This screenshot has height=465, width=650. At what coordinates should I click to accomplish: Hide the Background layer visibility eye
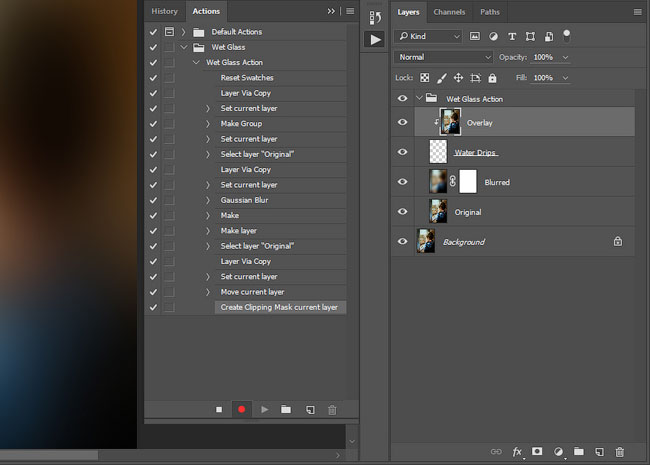click(402, 241)
